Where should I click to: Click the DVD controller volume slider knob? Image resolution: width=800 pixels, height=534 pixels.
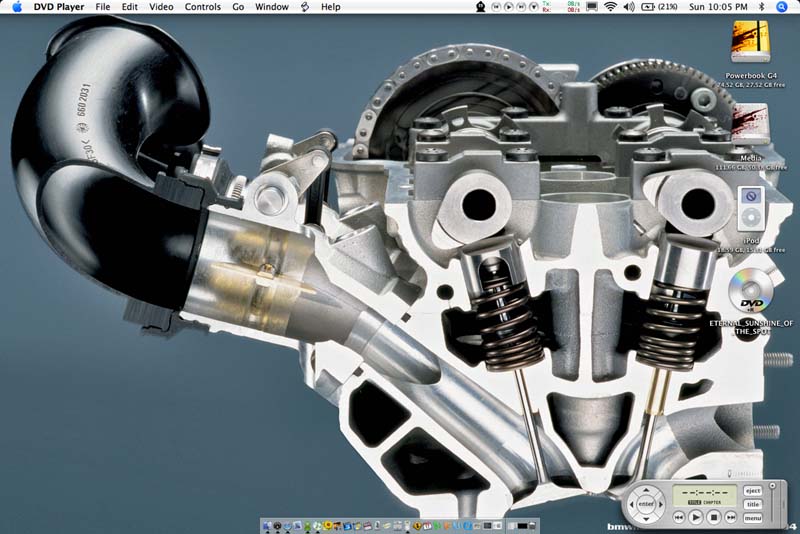[x=772, y=486]
